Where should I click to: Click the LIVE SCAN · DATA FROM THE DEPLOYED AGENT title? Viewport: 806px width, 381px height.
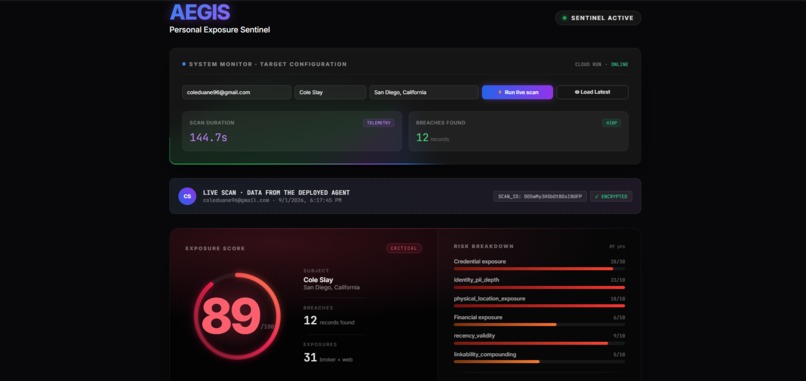click(x=276, y=193)
